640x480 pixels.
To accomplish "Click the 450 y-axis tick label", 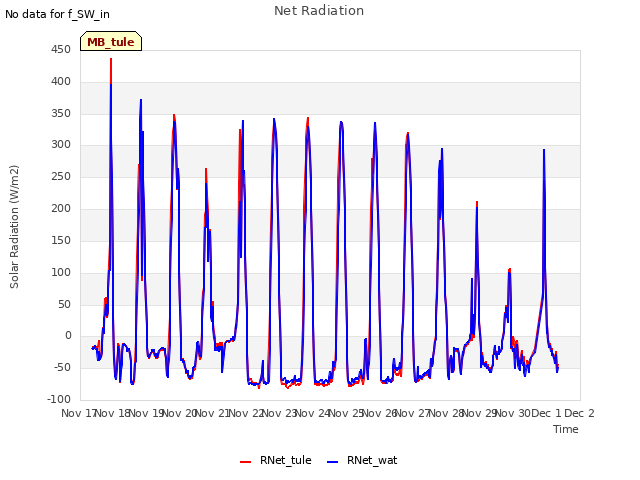I will (x=61, y=49).
